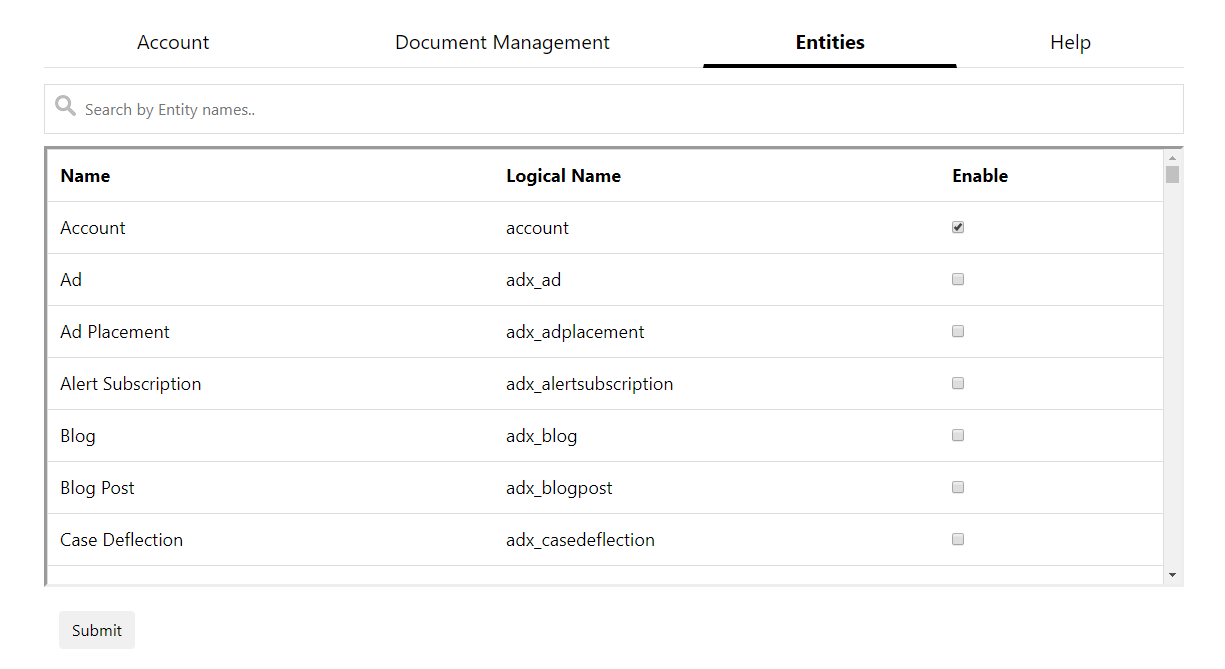Click the scrollbar up arrow
The width and height of the screenshot is (1225, 669).
[1171, 158]
